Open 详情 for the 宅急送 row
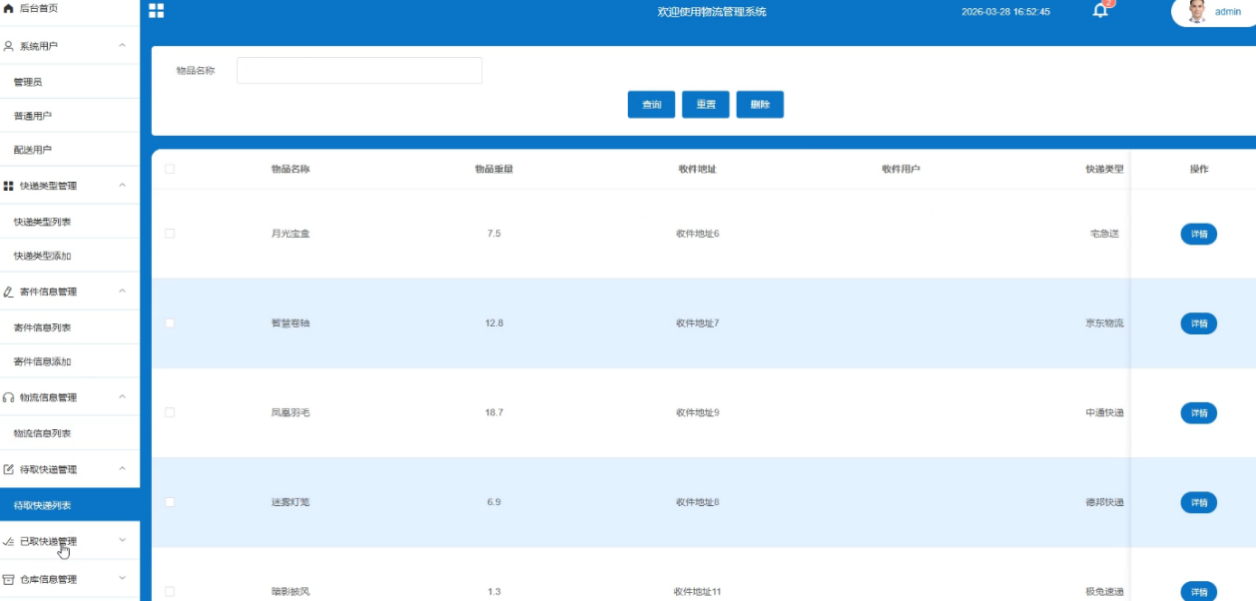Screen dimensions: 1256x601 click(1199, 234)
